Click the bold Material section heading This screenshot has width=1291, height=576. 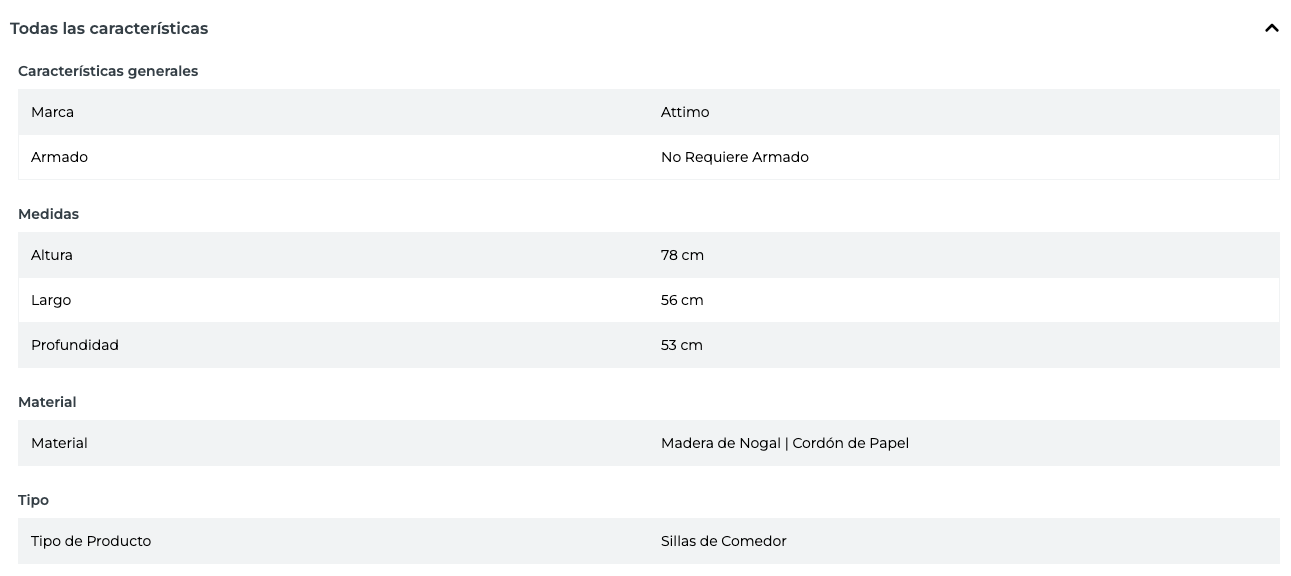[x=47, y=402]
